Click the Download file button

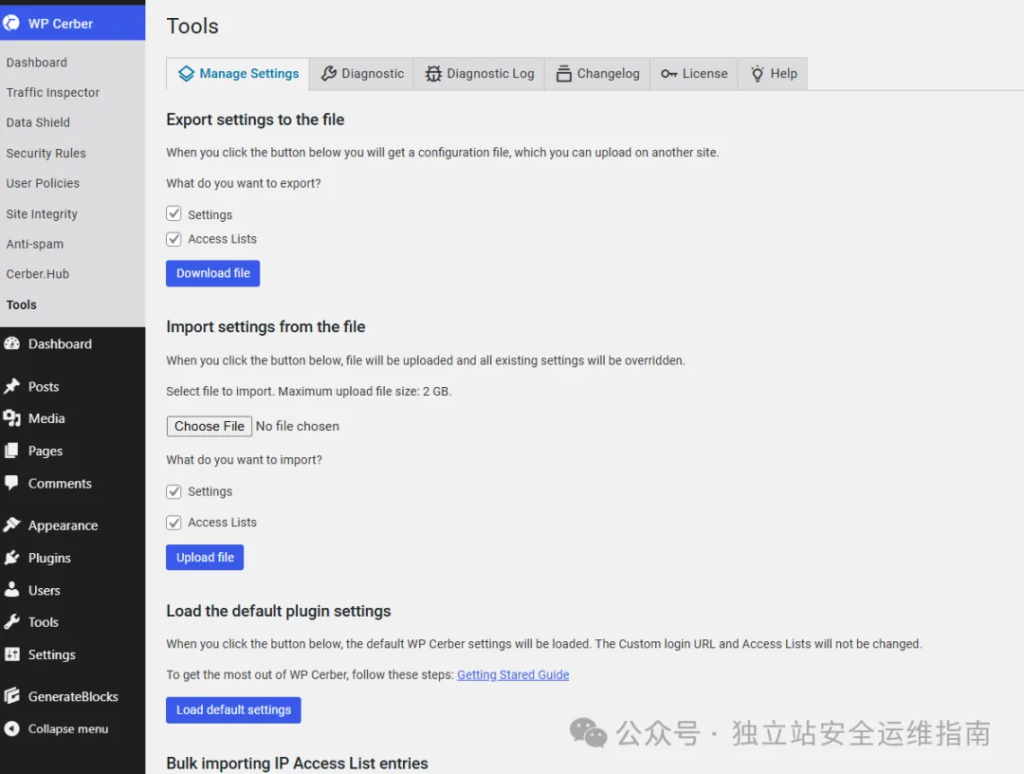point(213,273)
